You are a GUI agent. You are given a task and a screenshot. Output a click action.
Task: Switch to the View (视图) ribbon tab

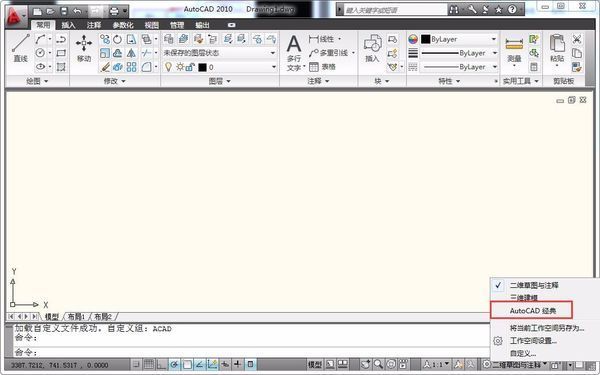(152, 25)
